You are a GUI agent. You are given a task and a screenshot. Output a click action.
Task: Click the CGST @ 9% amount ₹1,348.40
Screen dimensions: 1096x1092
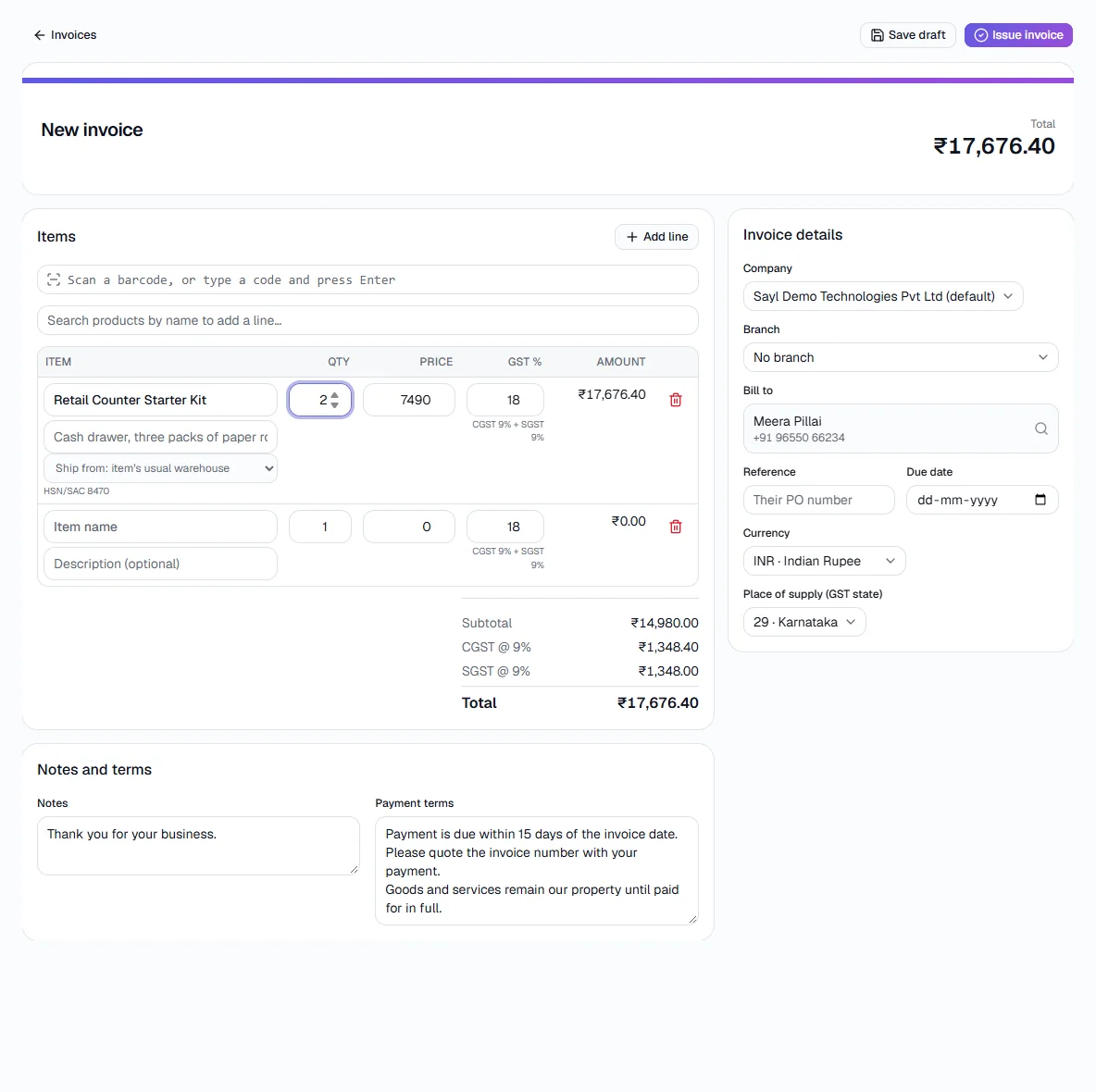click(667, 647)
